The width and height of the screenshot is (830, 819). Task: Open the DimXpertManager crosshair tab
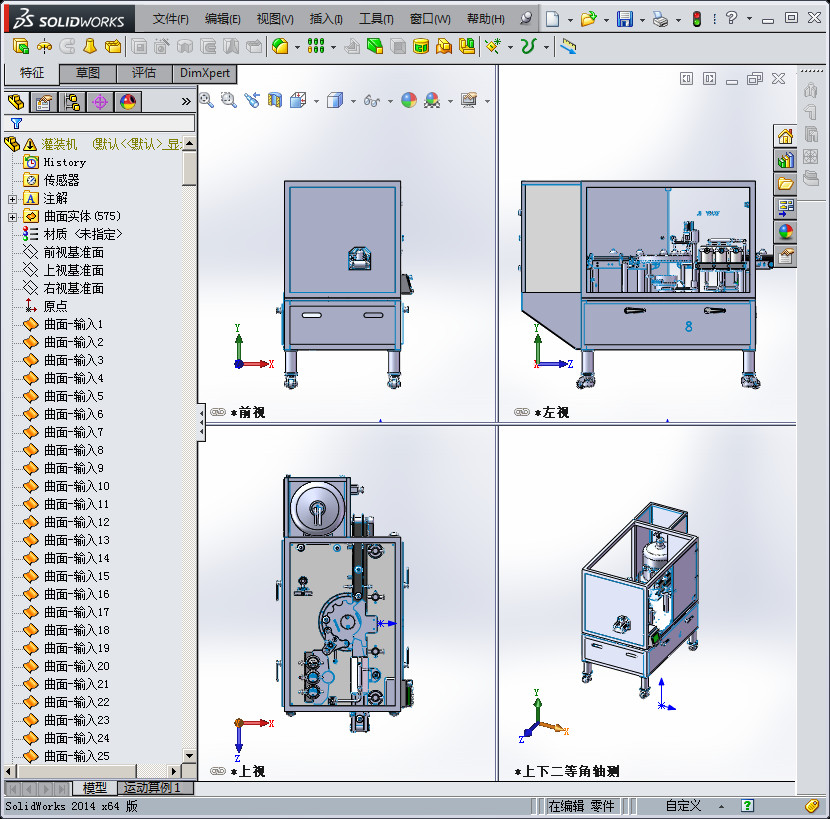tap(100, 102)
